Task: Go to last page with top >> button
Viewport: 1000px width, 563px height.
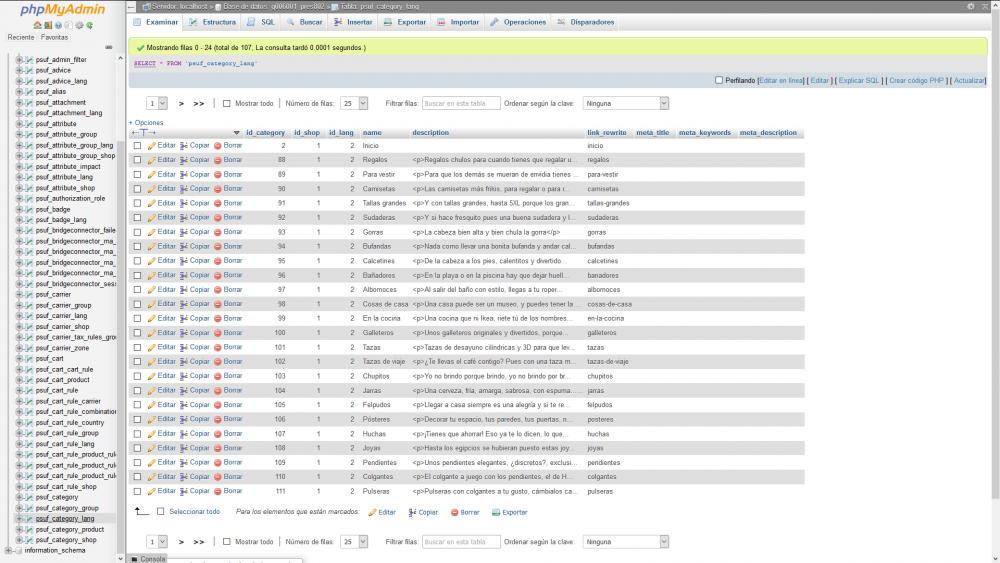Action: (198, 103)
